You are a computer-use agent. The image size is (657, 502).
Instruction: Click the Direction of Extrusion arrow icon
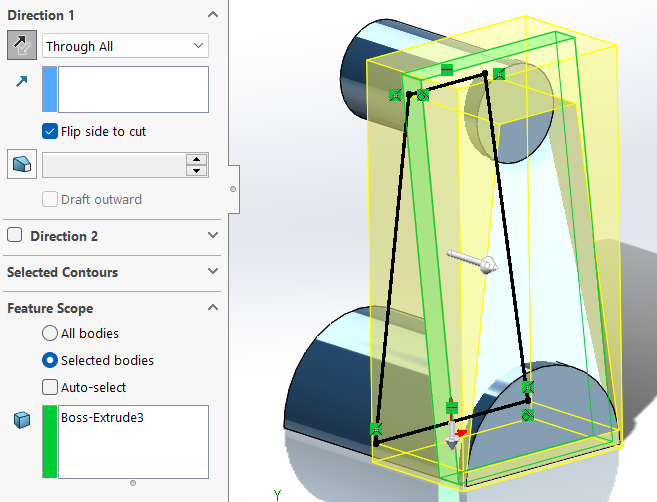[20, 83]
